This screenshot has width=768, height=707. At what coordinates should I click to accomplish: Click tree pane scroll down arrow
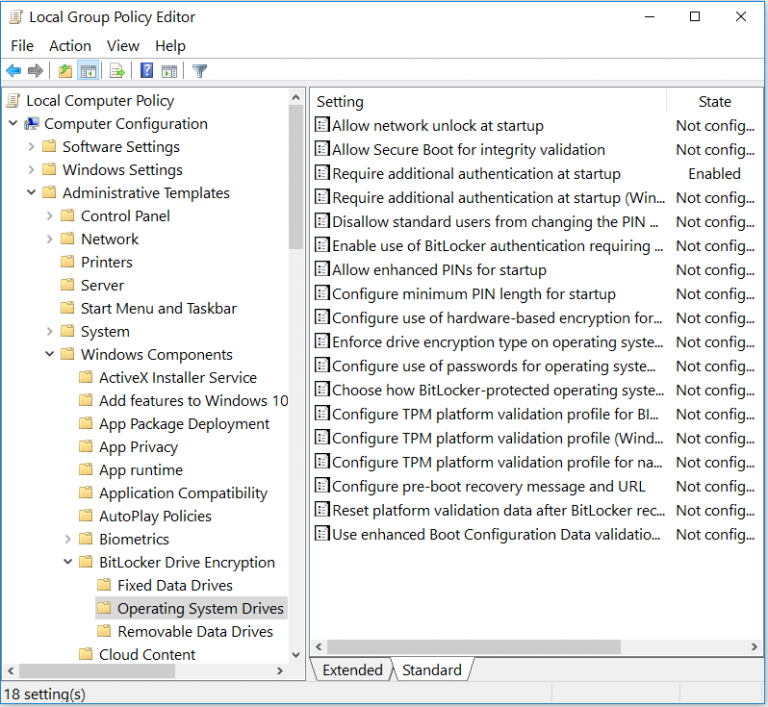coord(295,655)
